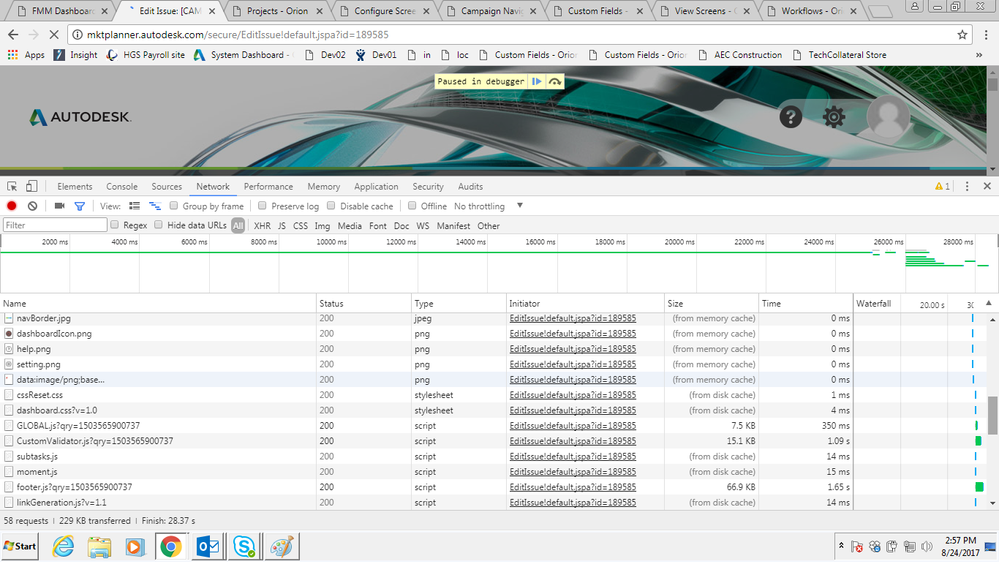Open the user avatar profile
The height and width of the screenshot is (562, 999).
pyautogui.click(x=888, y=117)
